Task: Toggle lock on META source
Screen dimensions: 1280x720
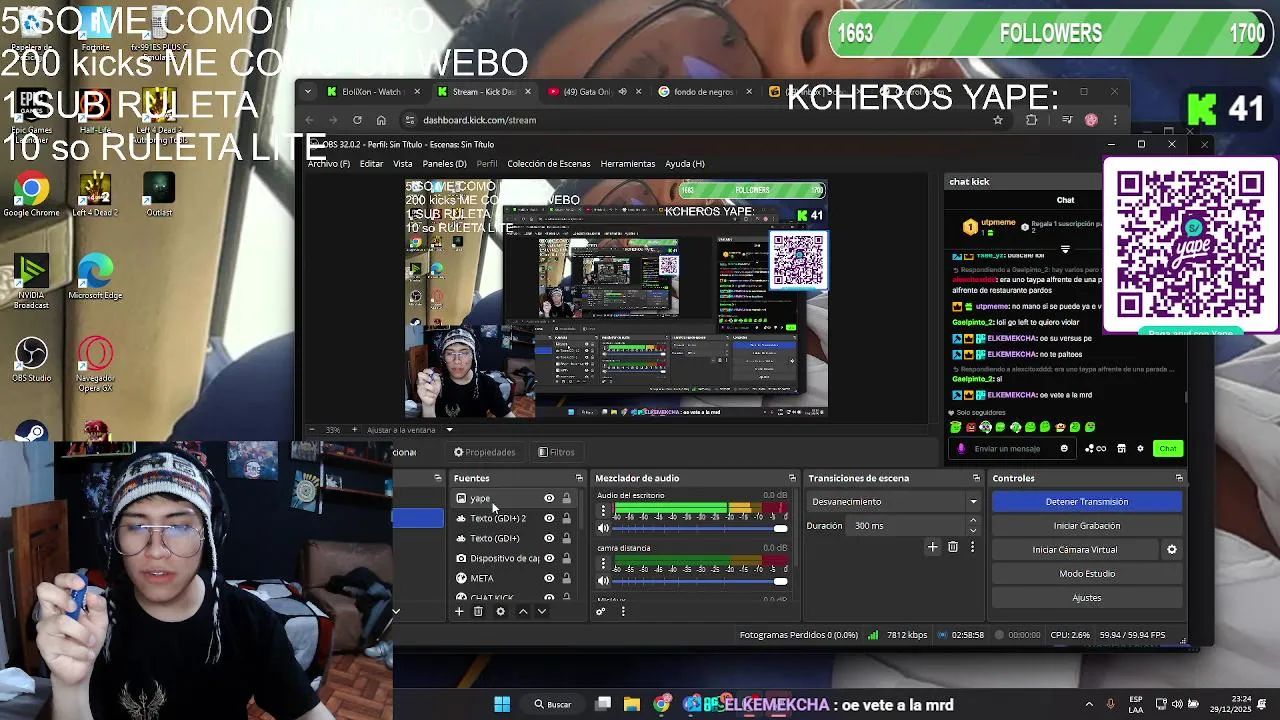Action: (566, 578)
